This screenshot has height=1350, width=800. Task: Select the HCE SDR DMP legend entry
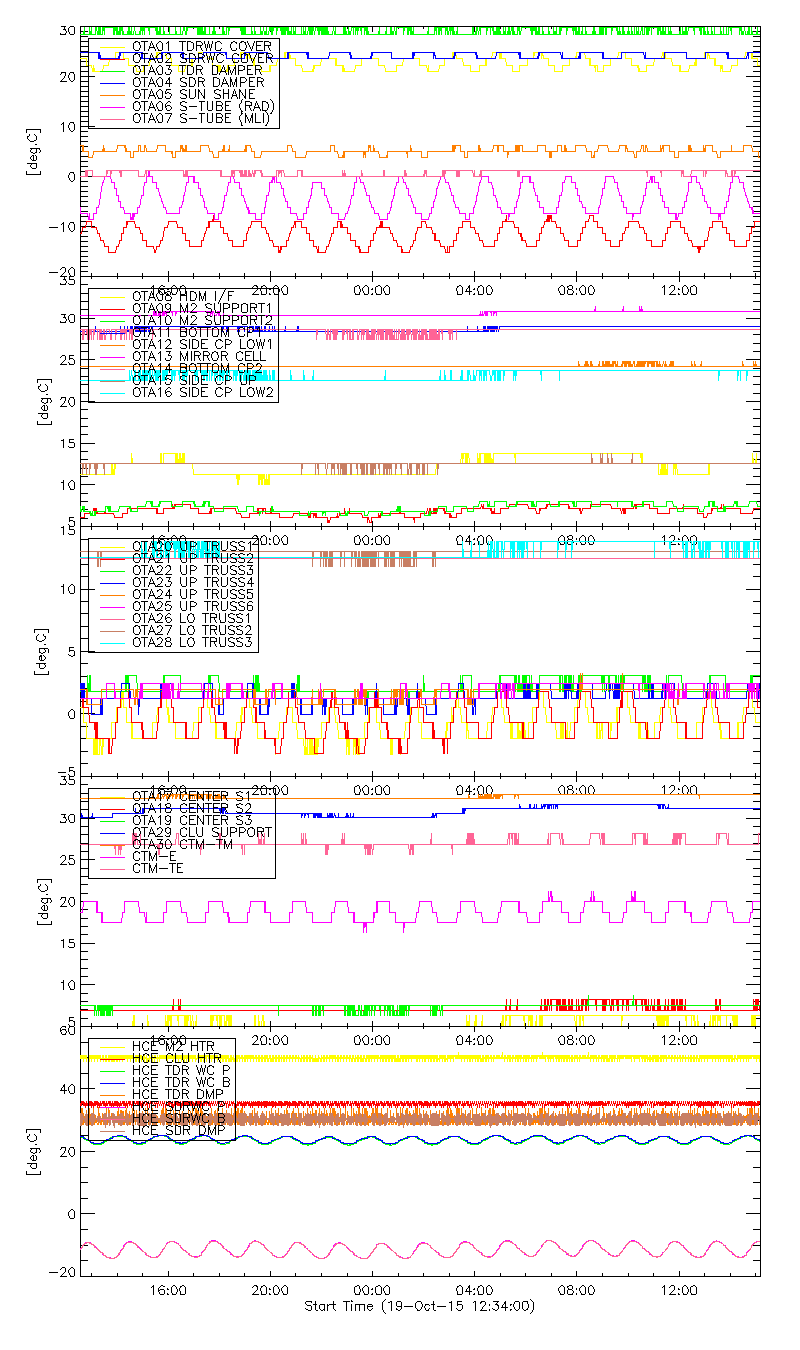[178, 1130]
